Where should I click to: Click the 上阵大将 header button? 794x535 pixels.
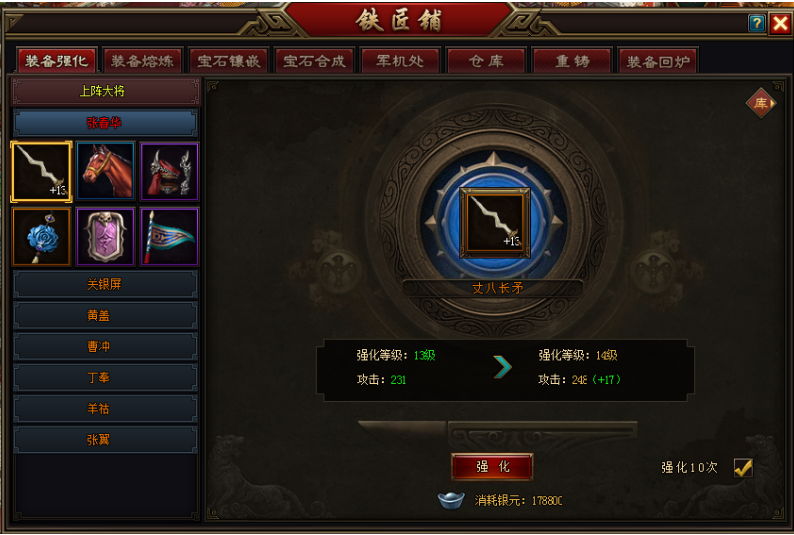106,92
